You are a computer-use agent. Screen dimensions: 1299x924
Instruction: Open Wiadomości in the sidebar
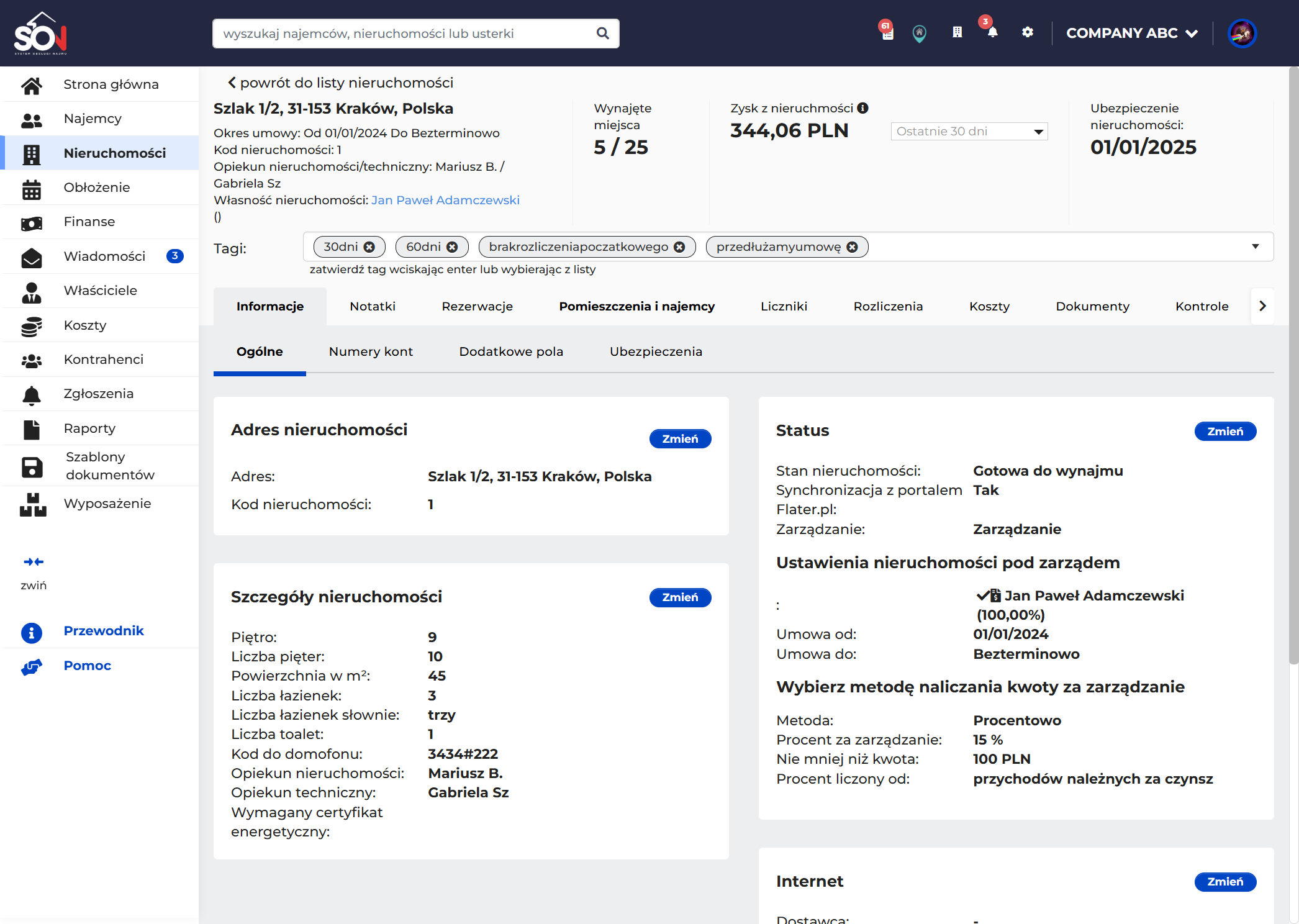(x=99, y=256)
